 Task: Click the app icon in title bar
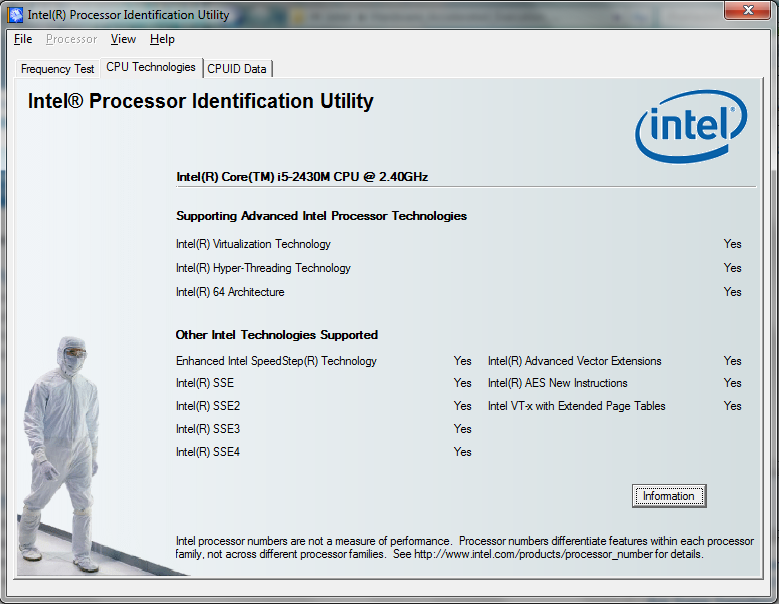click(15, 15)
